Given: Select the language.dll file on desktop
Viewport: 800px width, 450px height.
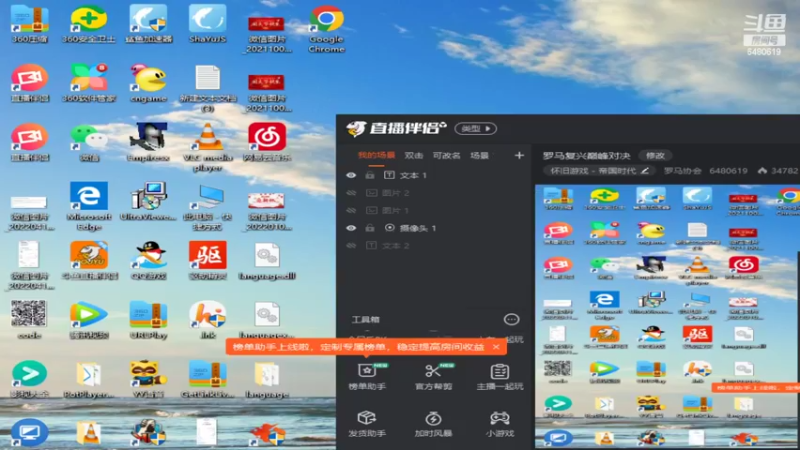Looking at the screenshot, I should pyautogui.click(x=267, y=261).
